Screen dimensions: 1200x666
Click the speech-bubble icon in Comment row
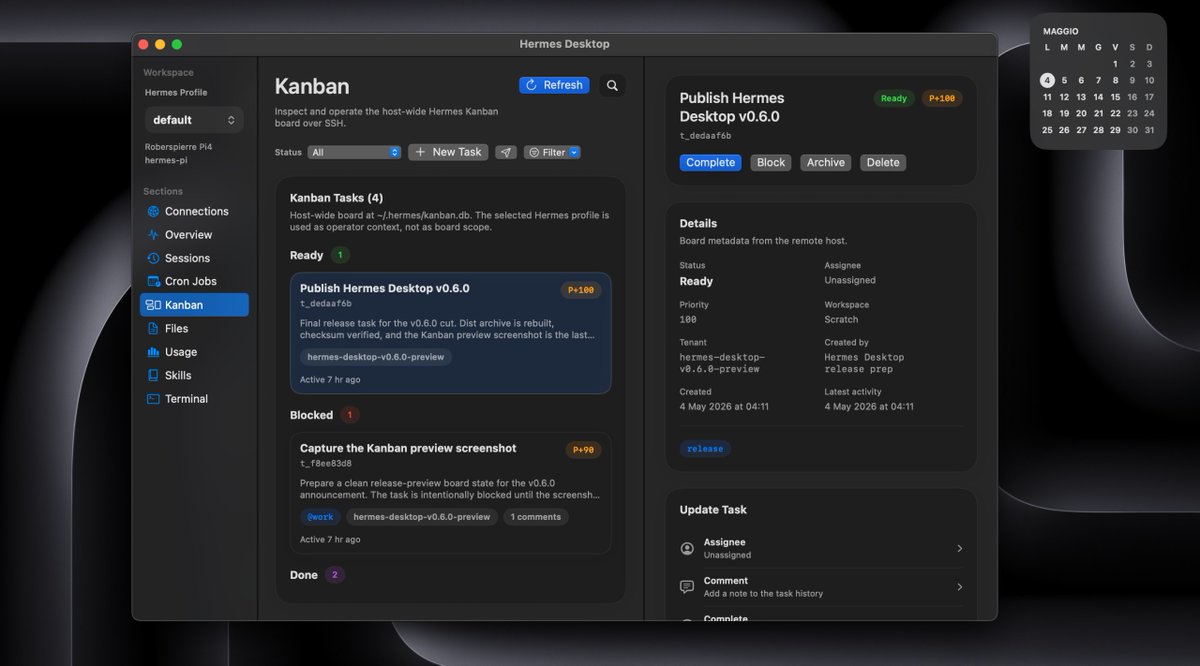(x=687, y=587)
